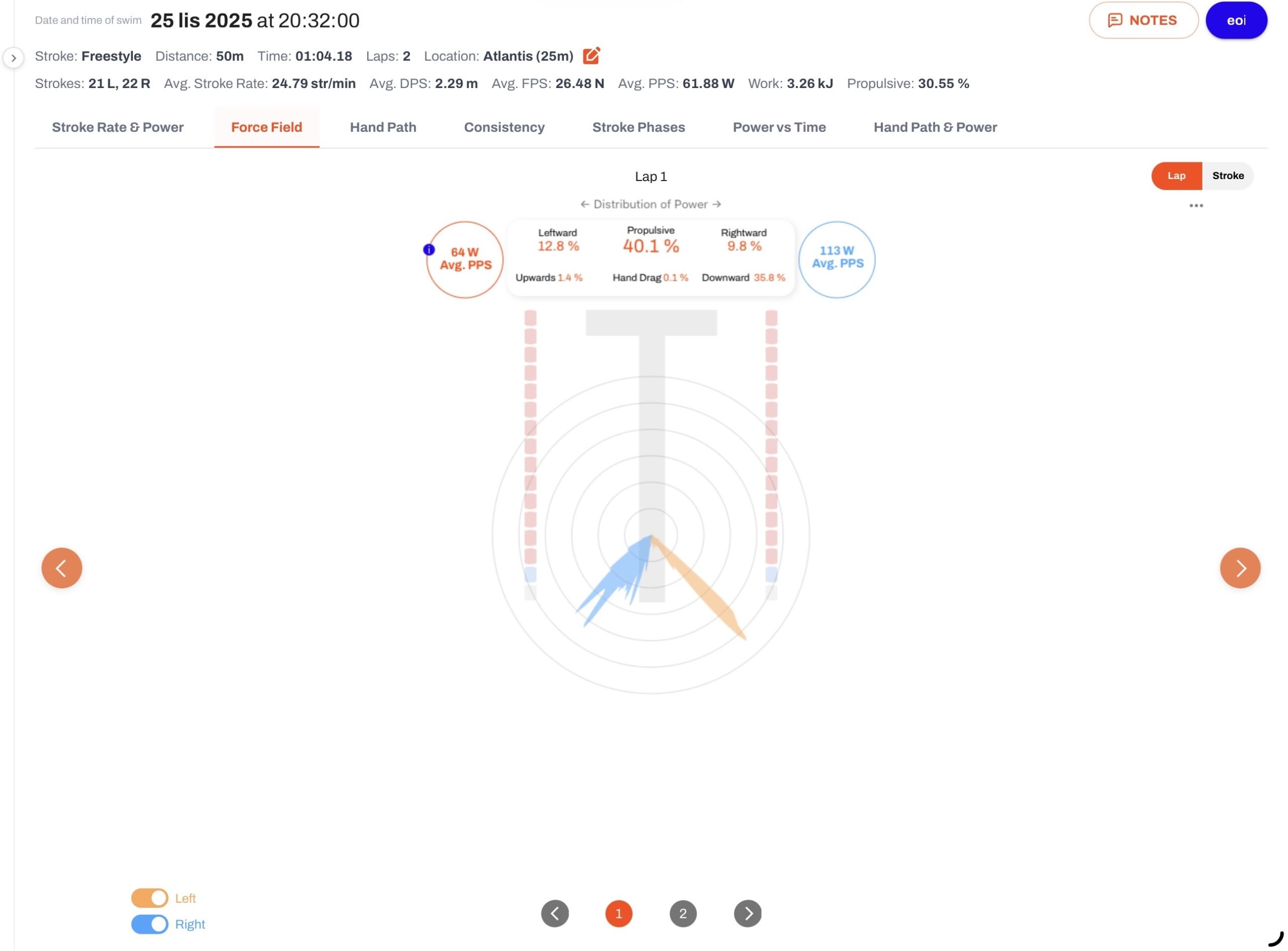The width and height of the screenshot is (1288, 951).
Task: Click the gray previous page arrow
Action: click(554, 914)
